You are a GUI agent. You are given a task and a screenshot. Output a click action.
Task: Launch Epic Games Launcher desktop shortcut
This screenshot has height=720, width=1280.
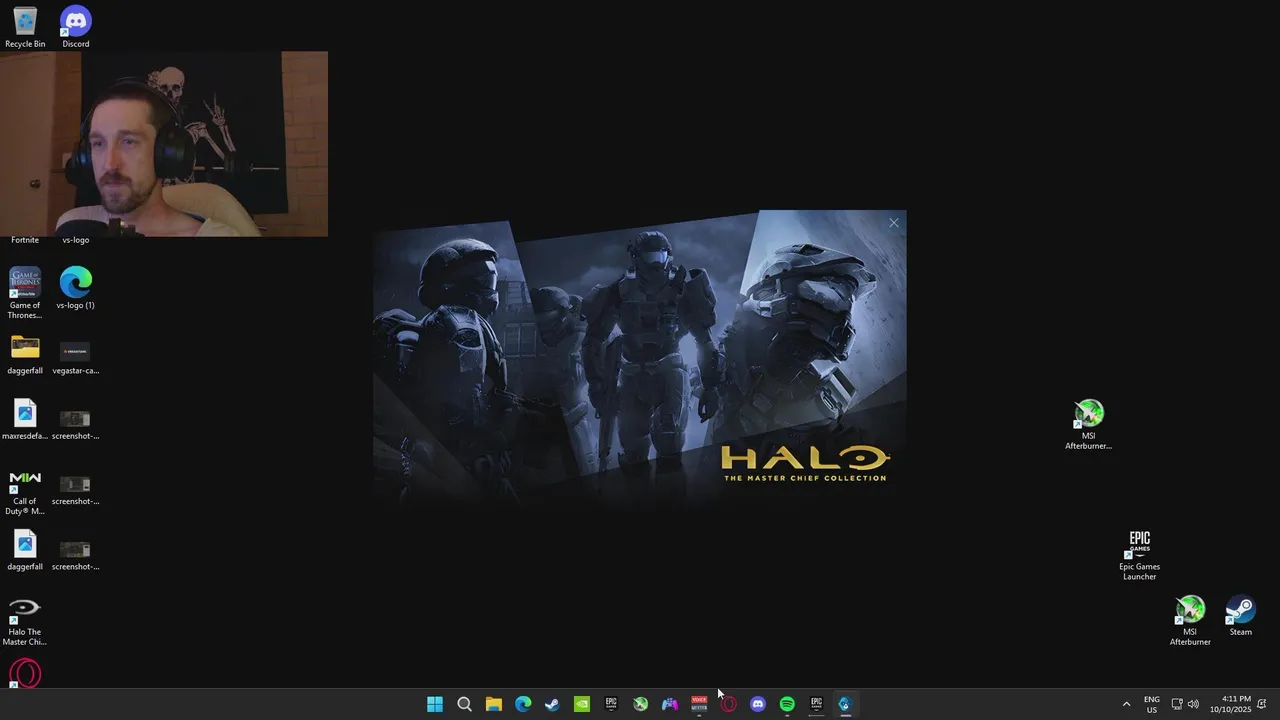point(1140,556)
